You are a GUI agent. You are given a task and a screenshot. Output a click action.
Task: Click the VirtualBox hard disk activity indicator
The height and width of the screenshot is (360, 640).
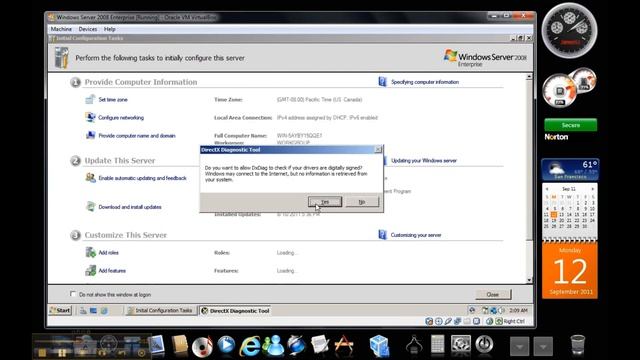pos(429,321)
